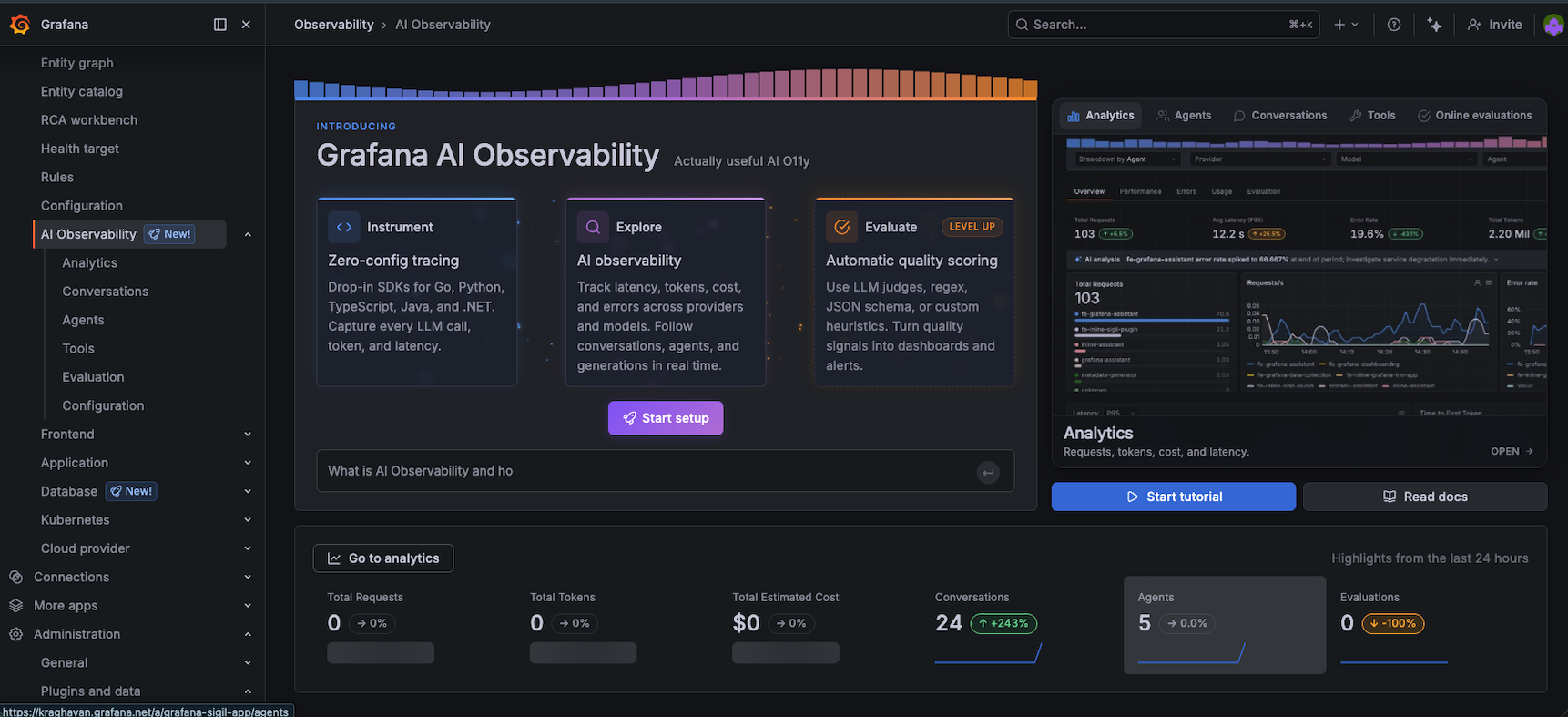
Task: Open Conversations in the sidebar
Action: (x=106, y=292)
